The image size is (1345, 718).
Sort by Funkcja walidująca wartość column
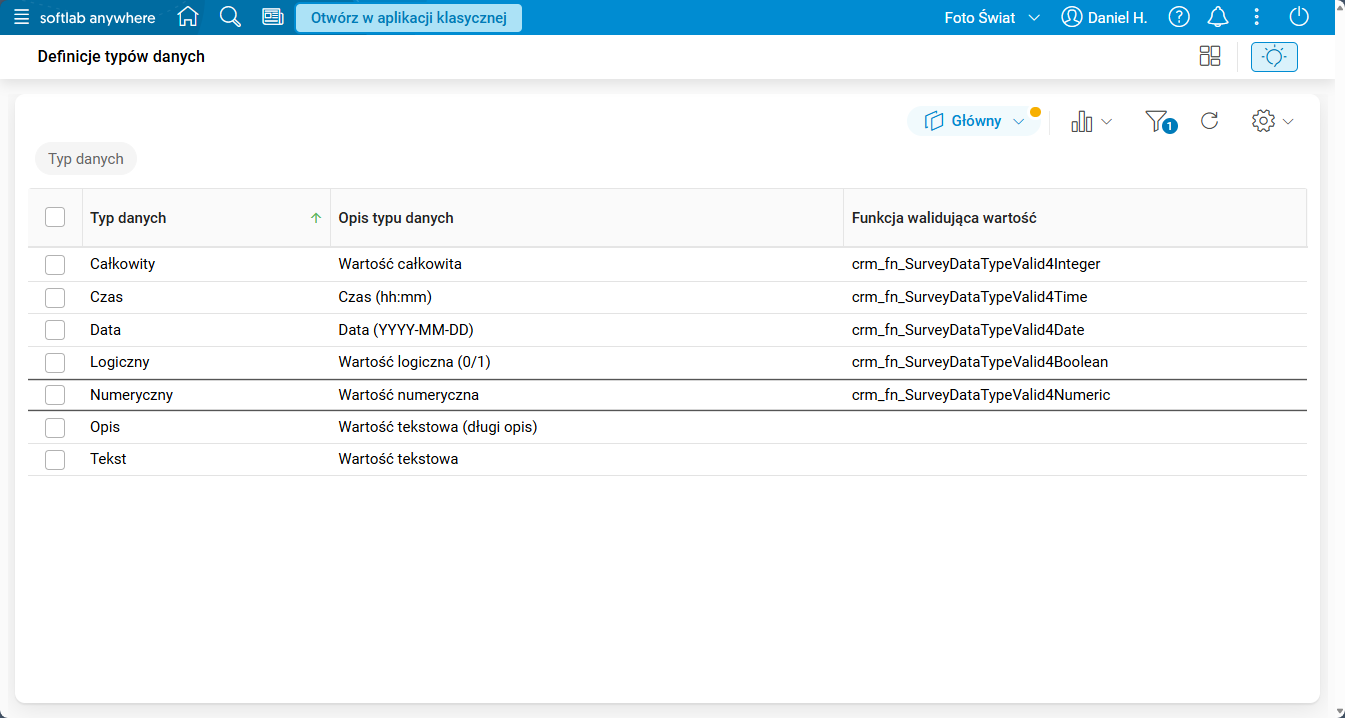1075,218
